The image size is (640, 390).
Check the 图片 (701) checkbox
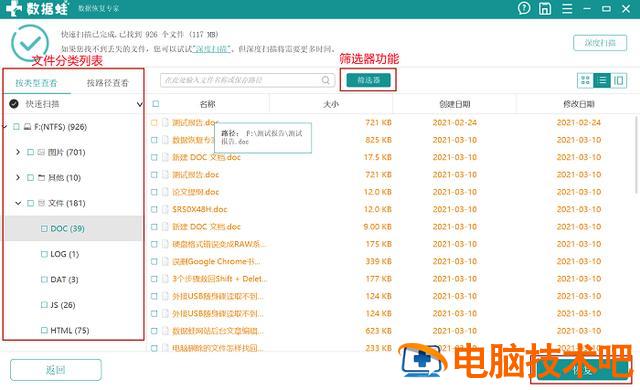pos(30,152)
